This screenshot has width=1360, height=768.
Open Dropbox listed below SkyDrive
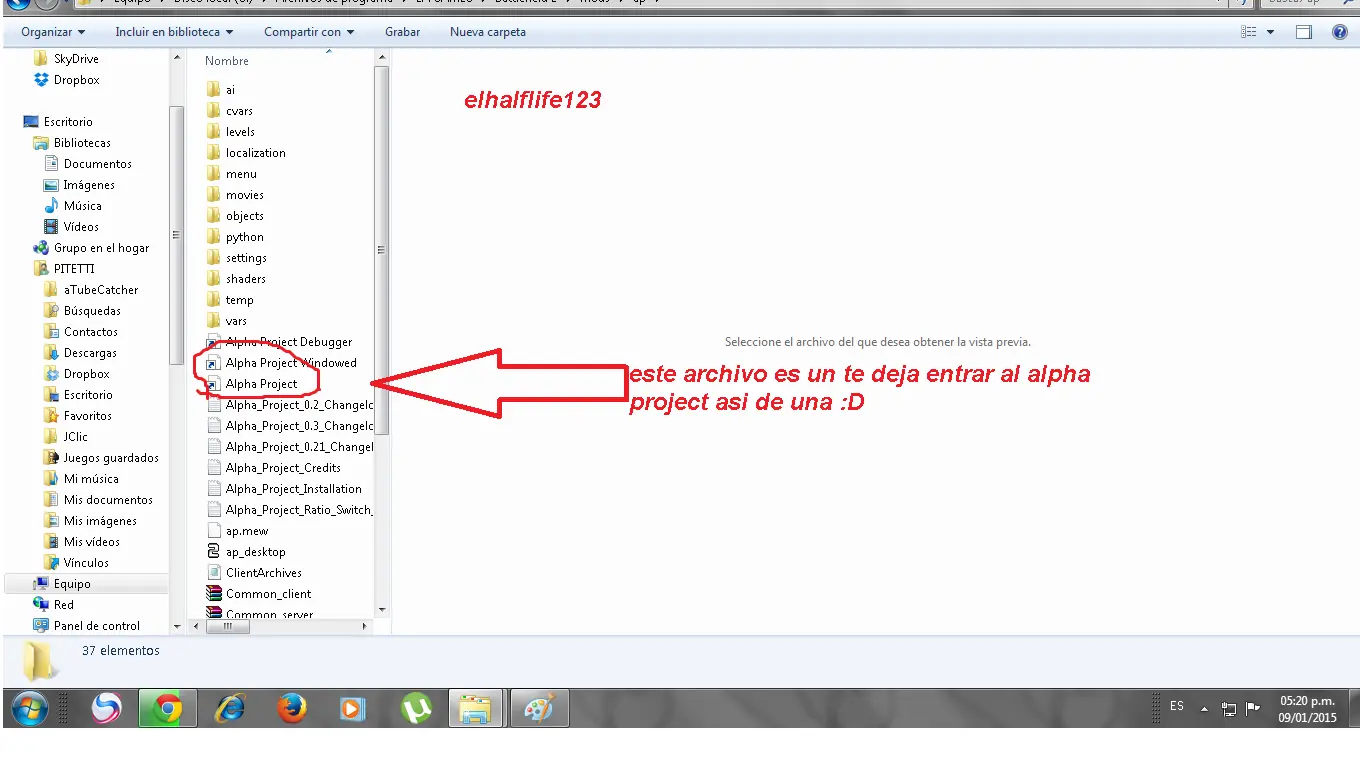(x=77, y=80)
